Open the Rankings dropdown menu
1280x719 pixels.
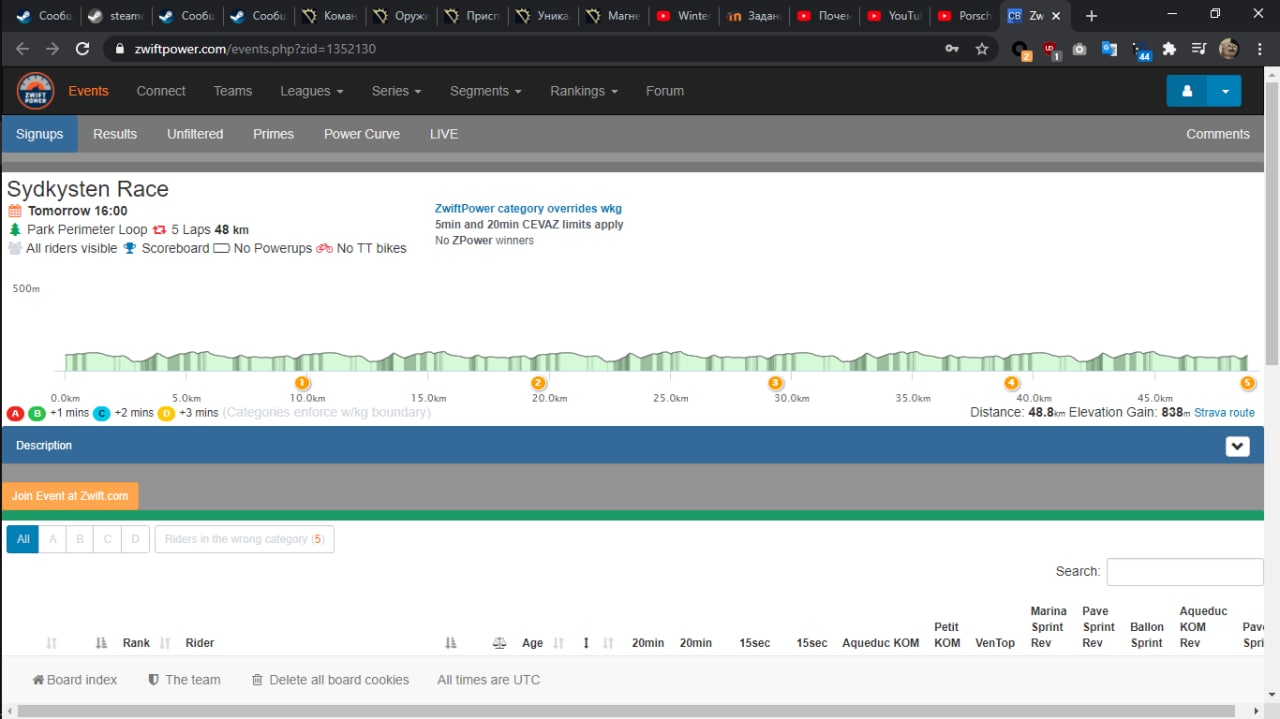click(584, 91)
